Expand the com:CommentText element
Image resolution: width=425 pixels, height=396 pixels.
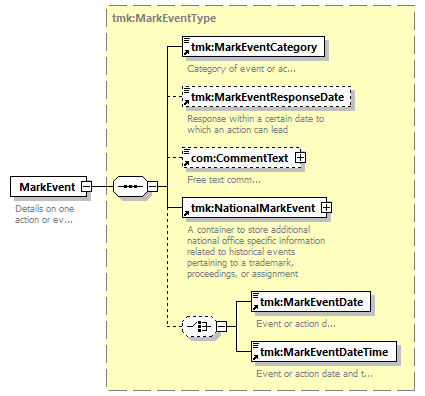coord(300,157)
